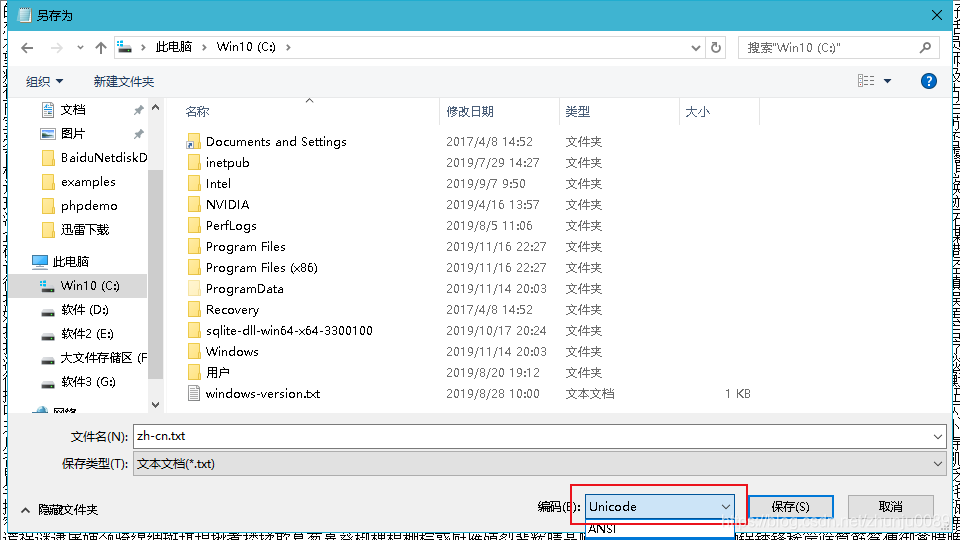This screenshot has height=540, width=960.
Task: Select sqlite-dll-win64-x64-3300100 folder icon
Action: click(193, 331)
